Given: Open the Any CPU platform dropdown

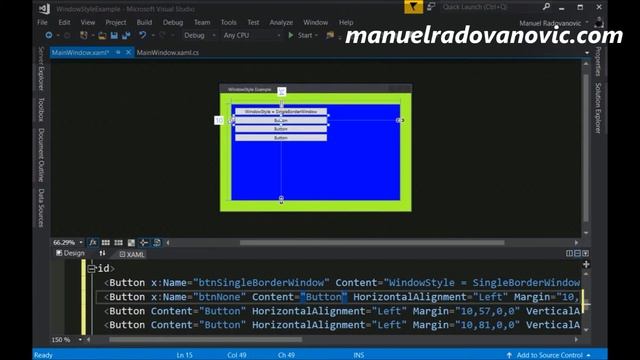Looking at the screenshot, I should point(251,36).
